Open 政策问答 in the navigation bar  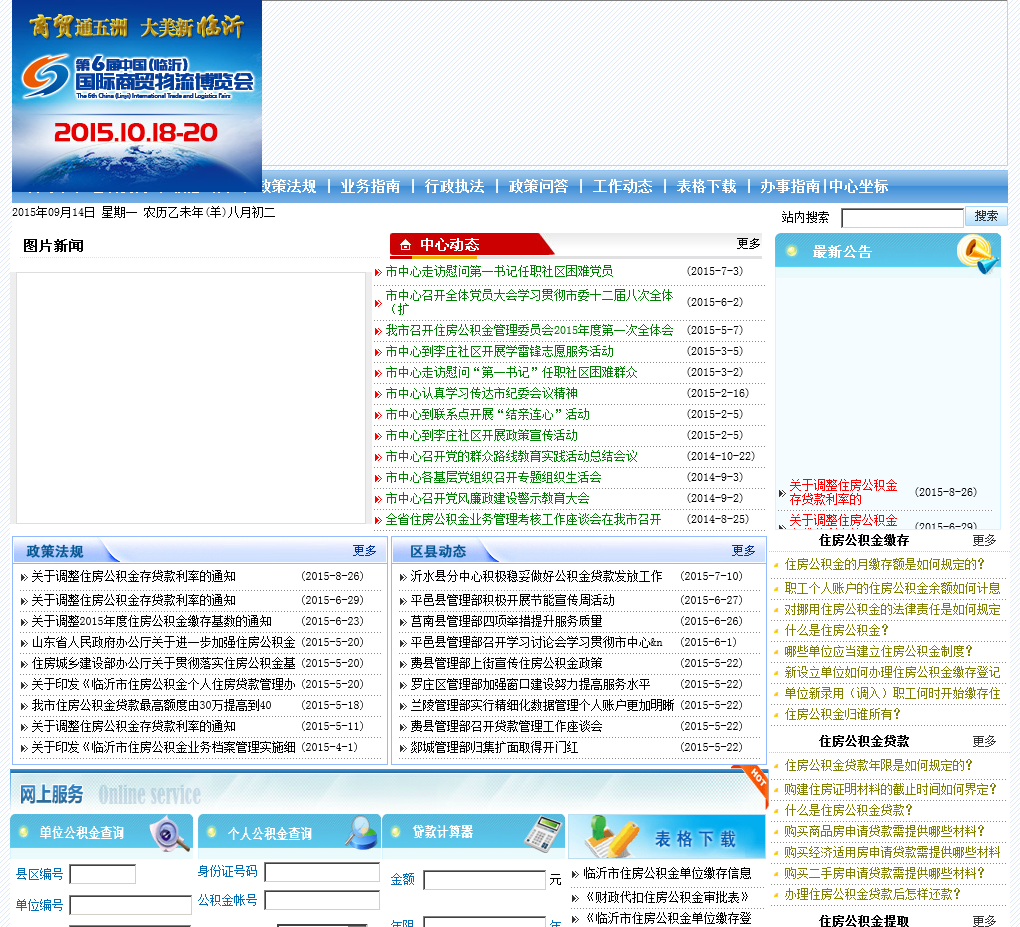(538, 187)
